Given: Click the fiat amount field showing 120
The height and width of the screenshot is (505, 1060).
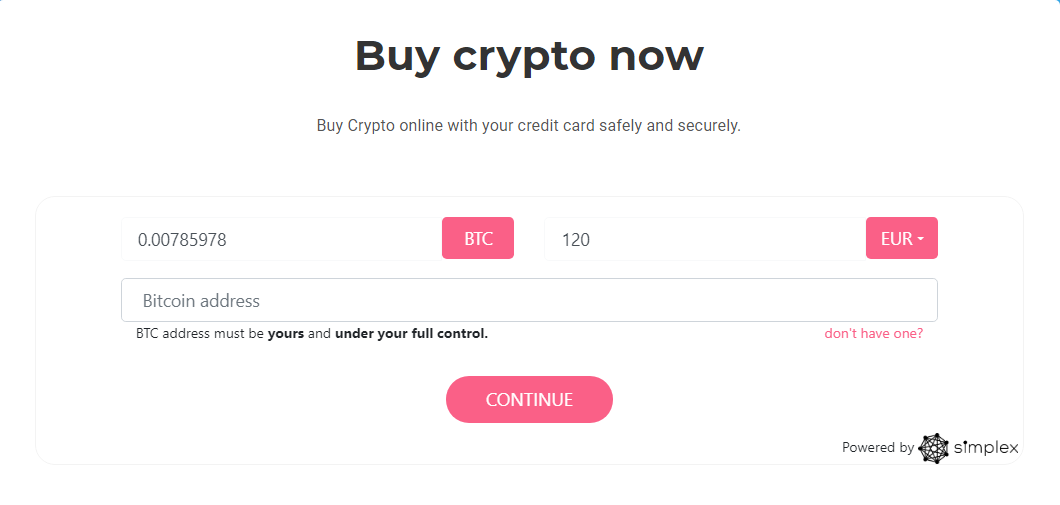Looking at the screenshot, I should [x=704, y=240].
